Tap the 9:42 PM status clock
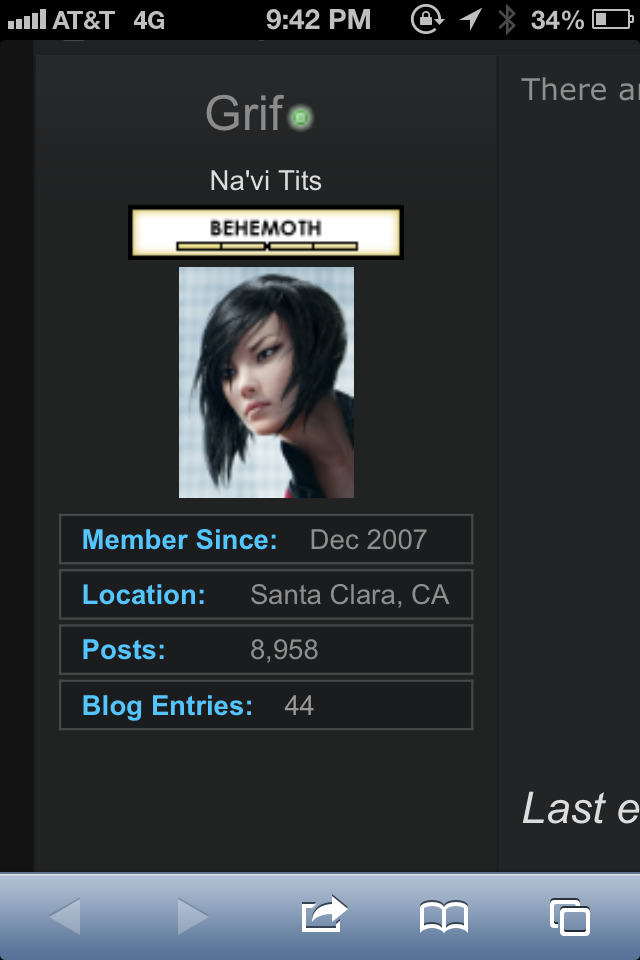 tap(318, 20)
